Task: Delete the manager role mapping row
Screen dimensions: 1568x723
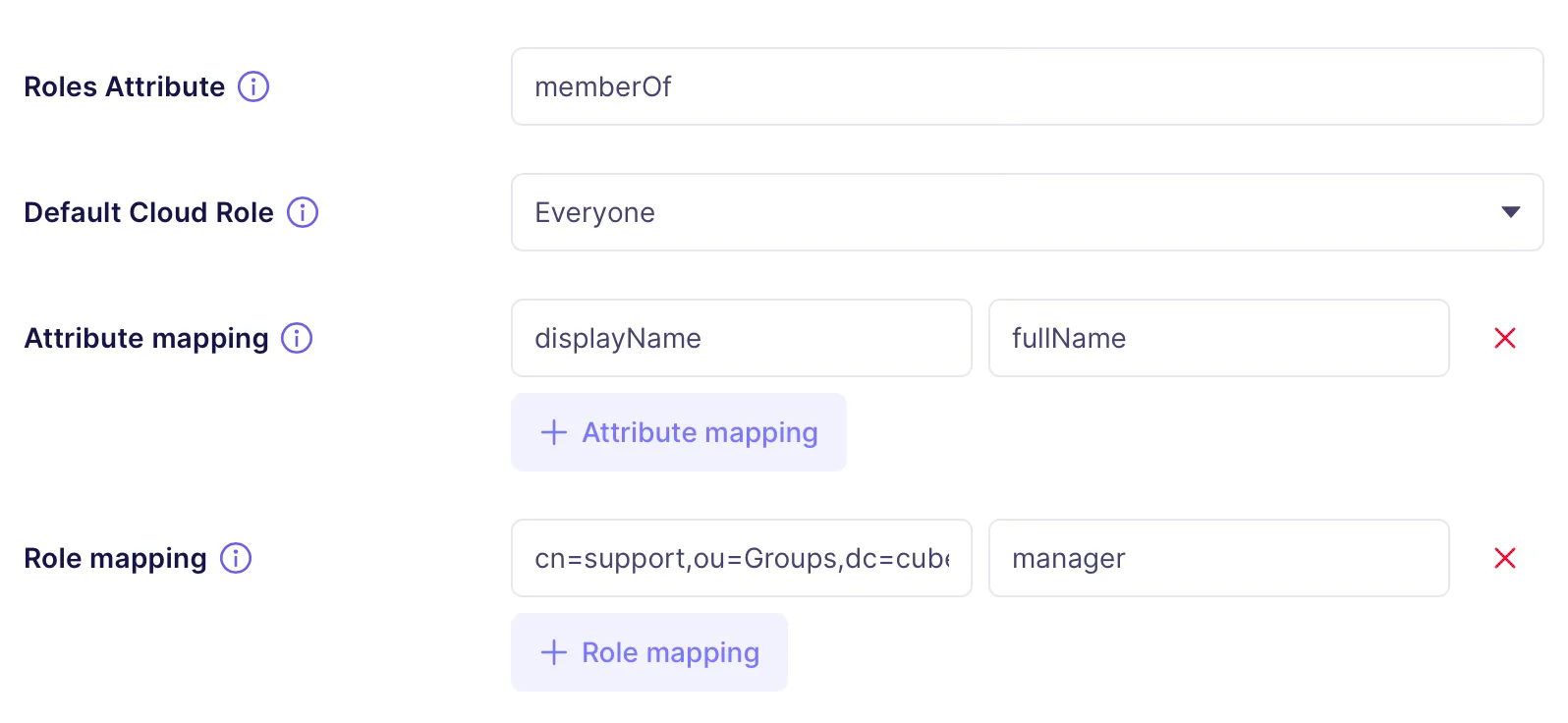Action: coord(1504,558)
